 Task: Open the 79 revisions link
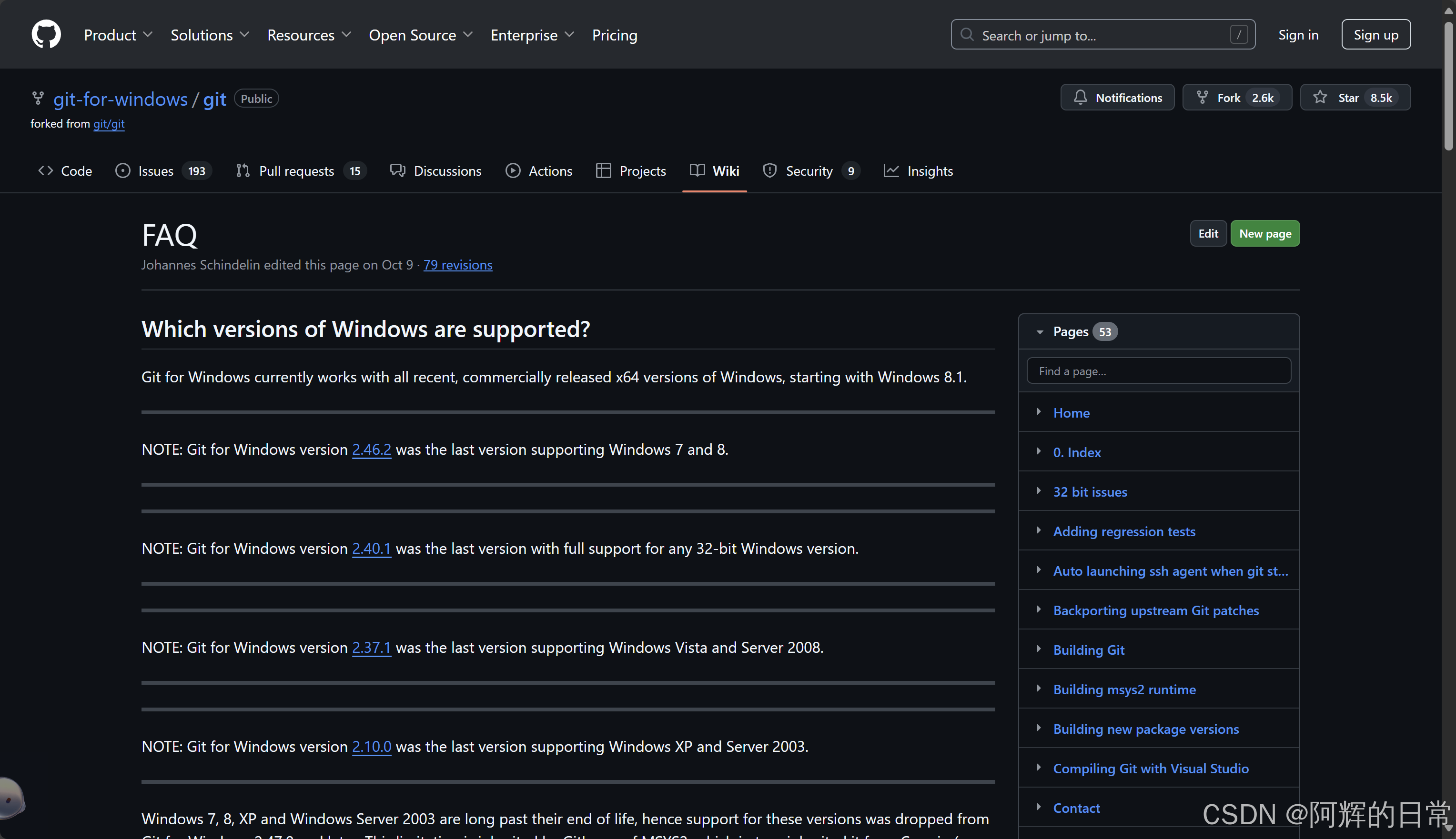(458, 265)
